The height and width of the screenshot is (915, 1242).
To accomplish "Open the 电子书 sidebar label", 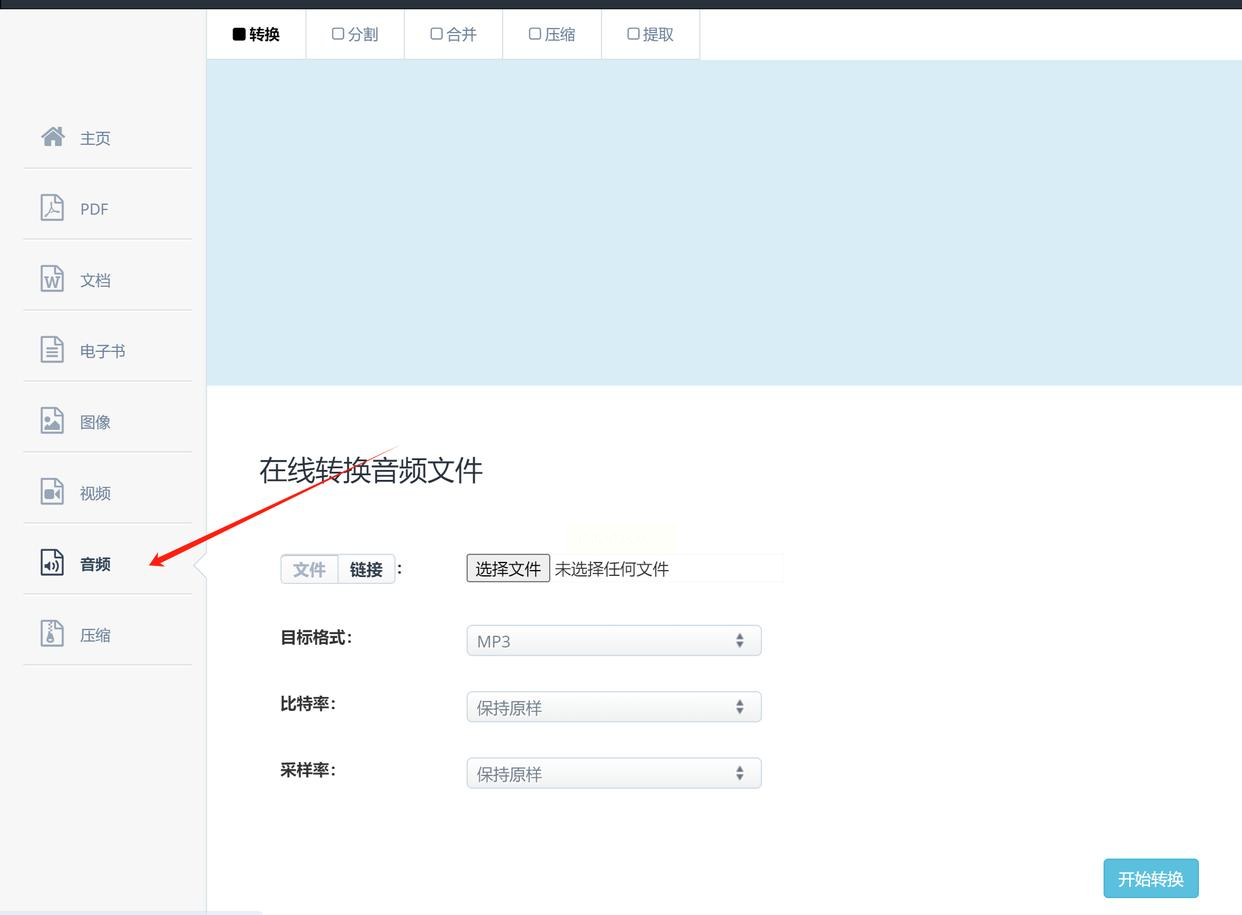I will coord(103,351).
